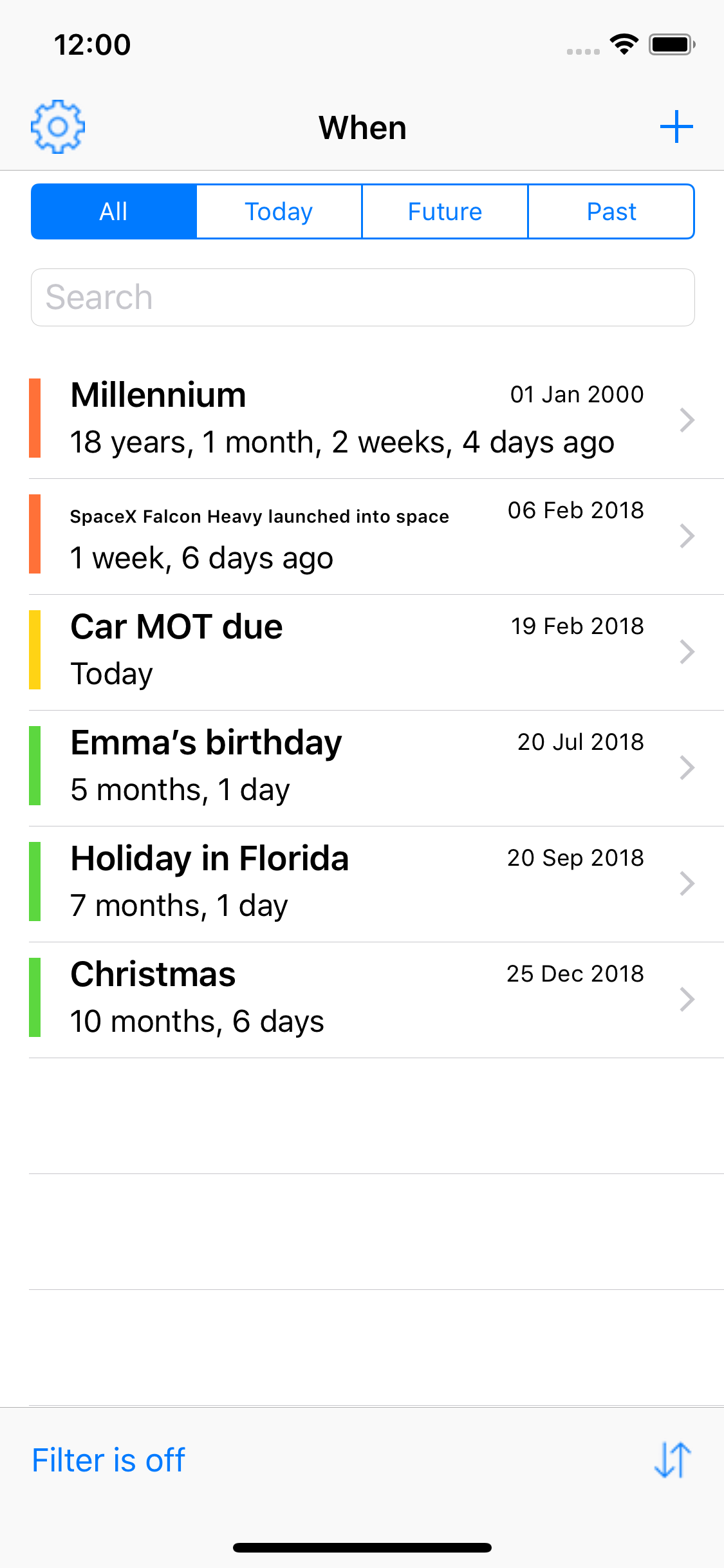Switch to the Past segment

tap(611, 212)
